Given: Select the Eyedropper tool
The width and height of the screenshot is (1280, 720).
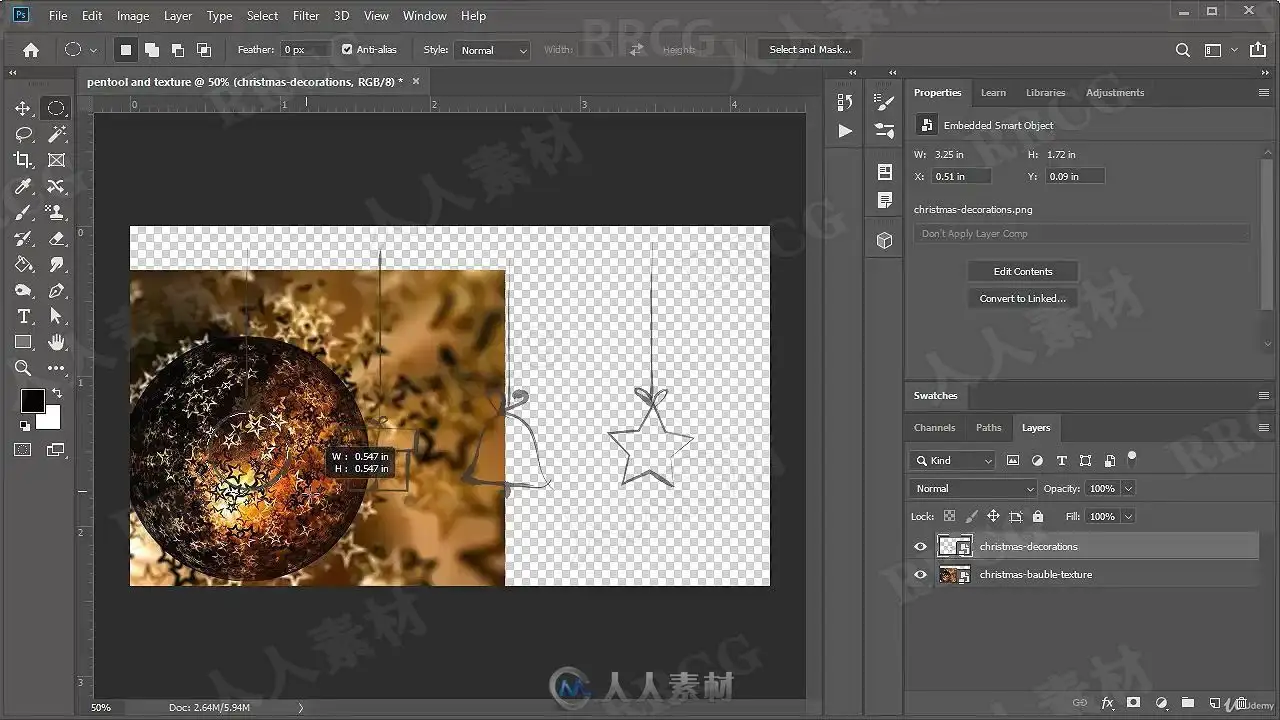Looking at the screenshot, I should [23, 187].
